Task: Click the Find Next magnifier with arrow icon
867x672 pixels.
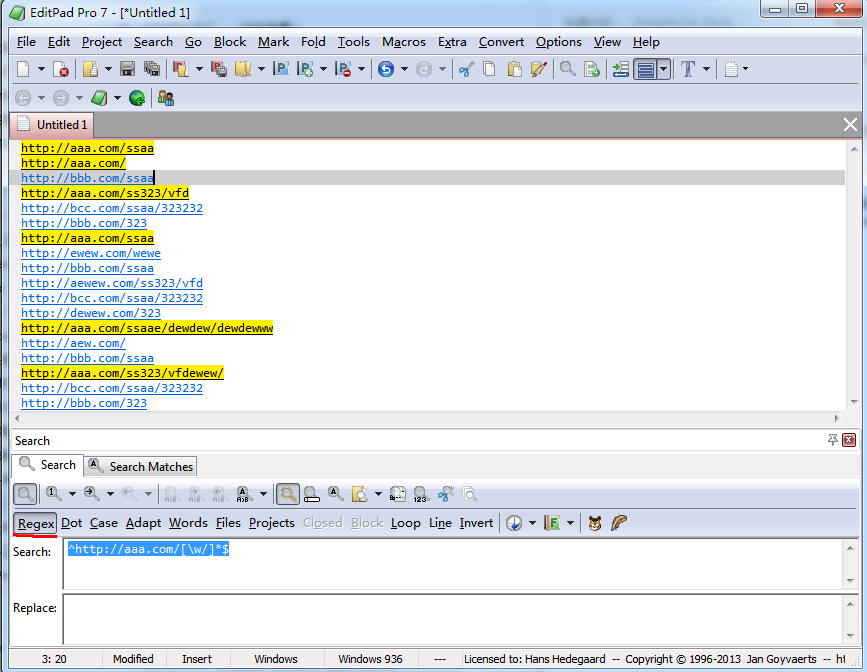Action: tap(92, 493)
